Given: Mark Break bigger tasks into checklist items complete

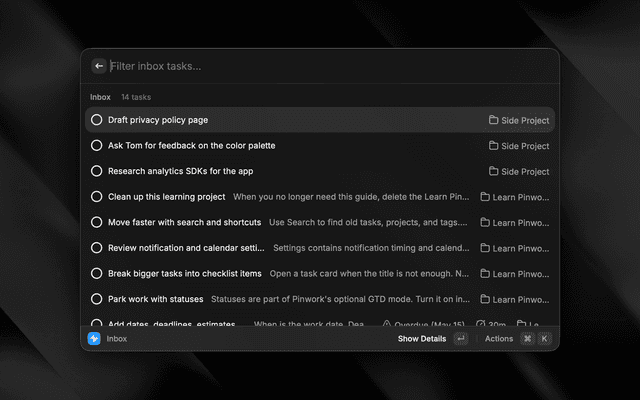Looking at the screenshot, I should tap(97, 273).
